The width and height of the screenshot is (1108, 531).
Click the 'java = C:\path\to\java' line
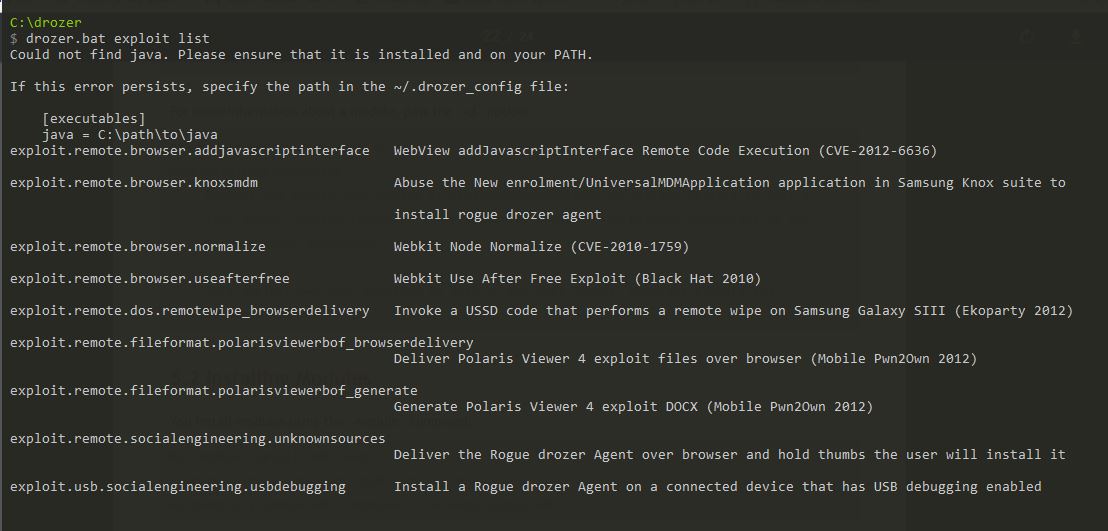point(130,134)
